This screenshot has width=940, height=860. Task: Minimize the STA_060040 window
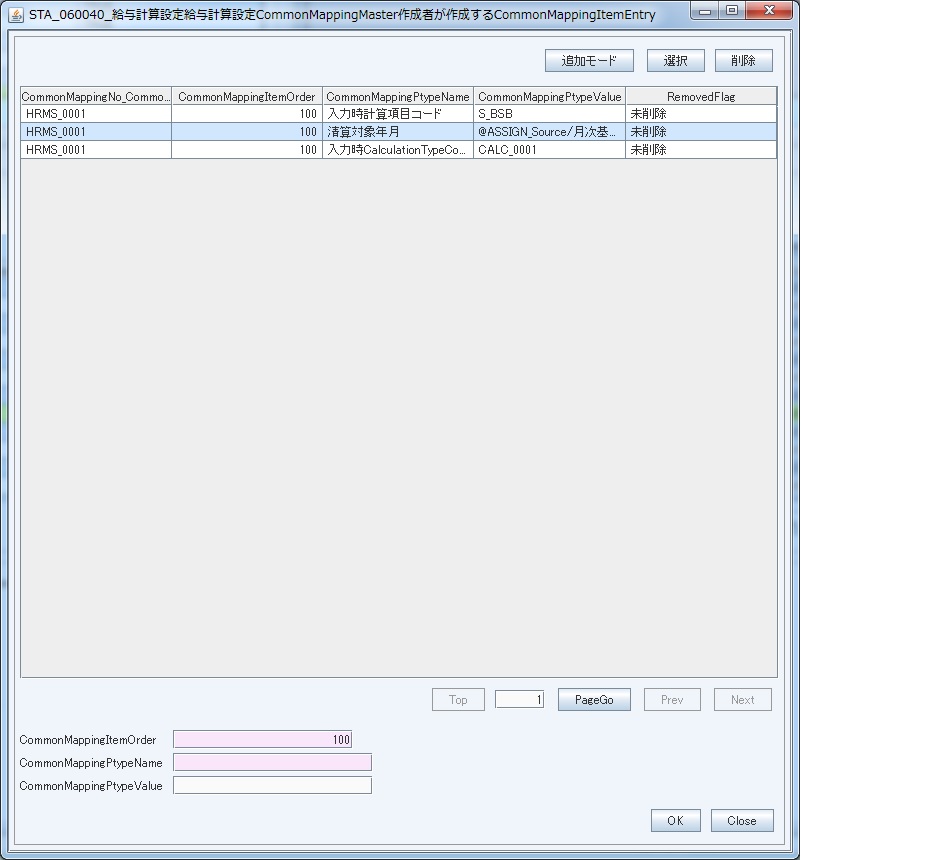(705, 11)
